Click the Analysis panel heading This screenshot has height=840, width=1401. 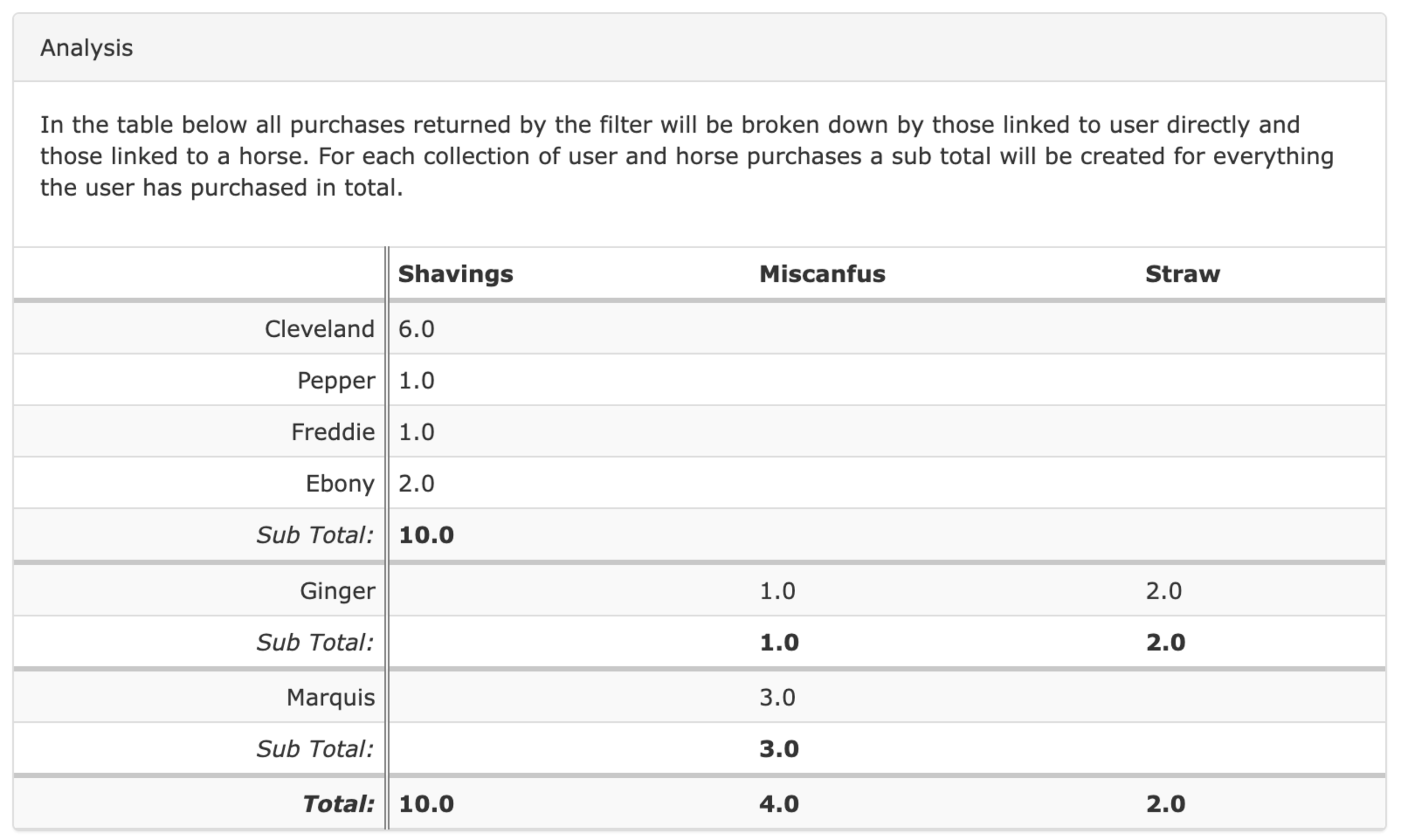pyautogui.click(x=87, y=48)
